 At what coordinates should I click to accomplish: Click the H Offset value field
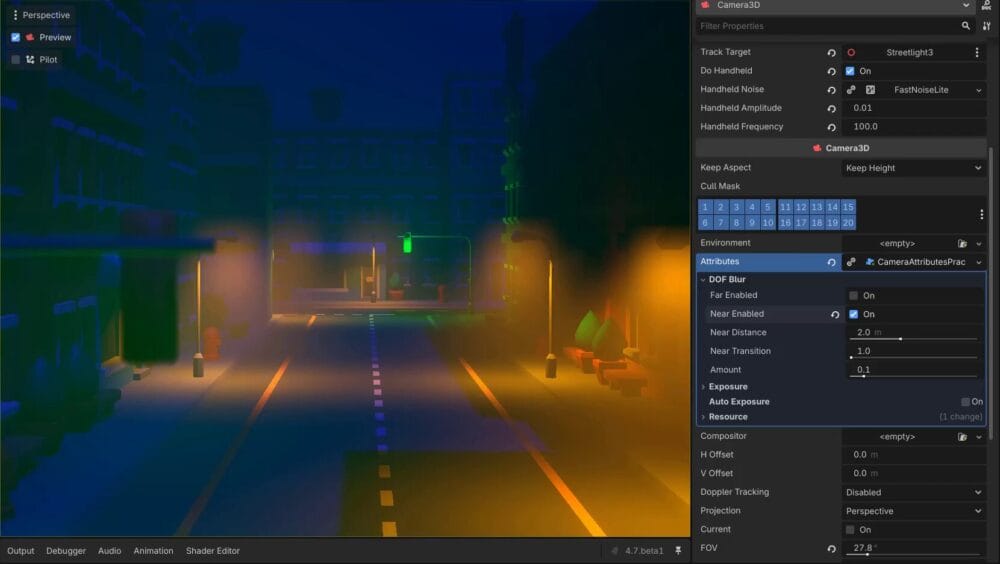tap(913, 455)
